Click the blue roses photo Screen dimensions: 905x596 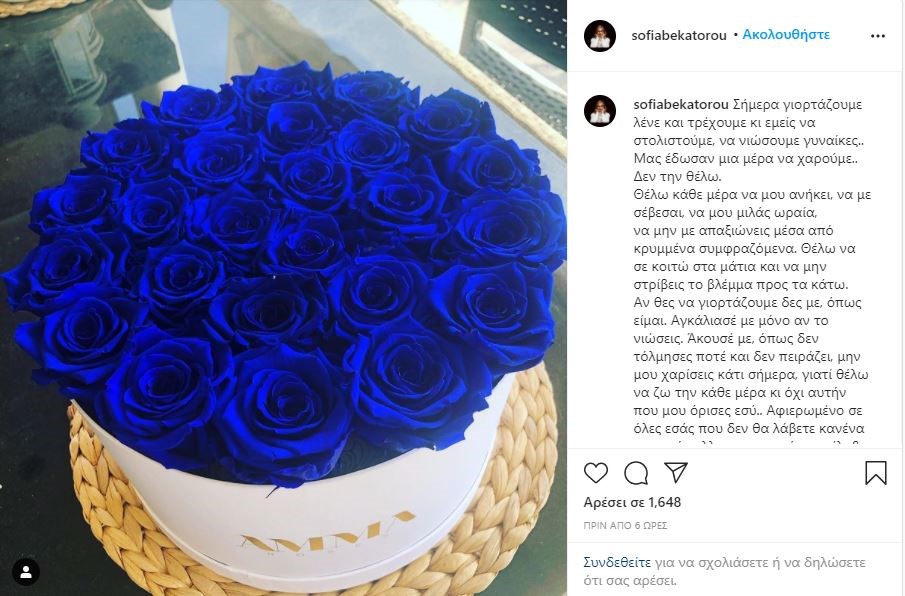tap(283, 298)
